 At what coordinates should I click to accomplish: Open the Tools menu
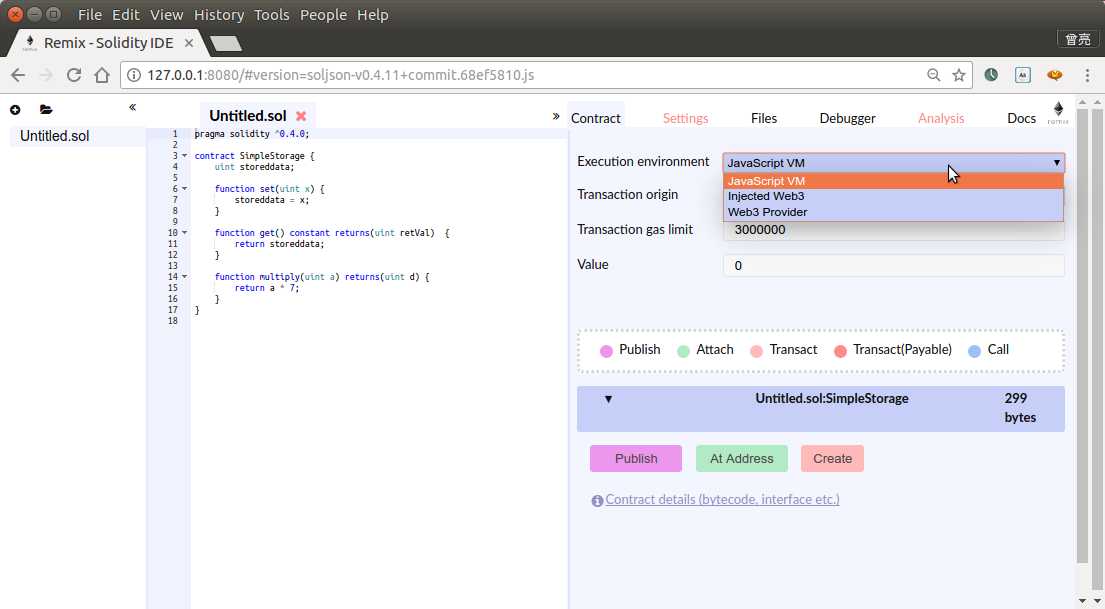pos(271,15)
